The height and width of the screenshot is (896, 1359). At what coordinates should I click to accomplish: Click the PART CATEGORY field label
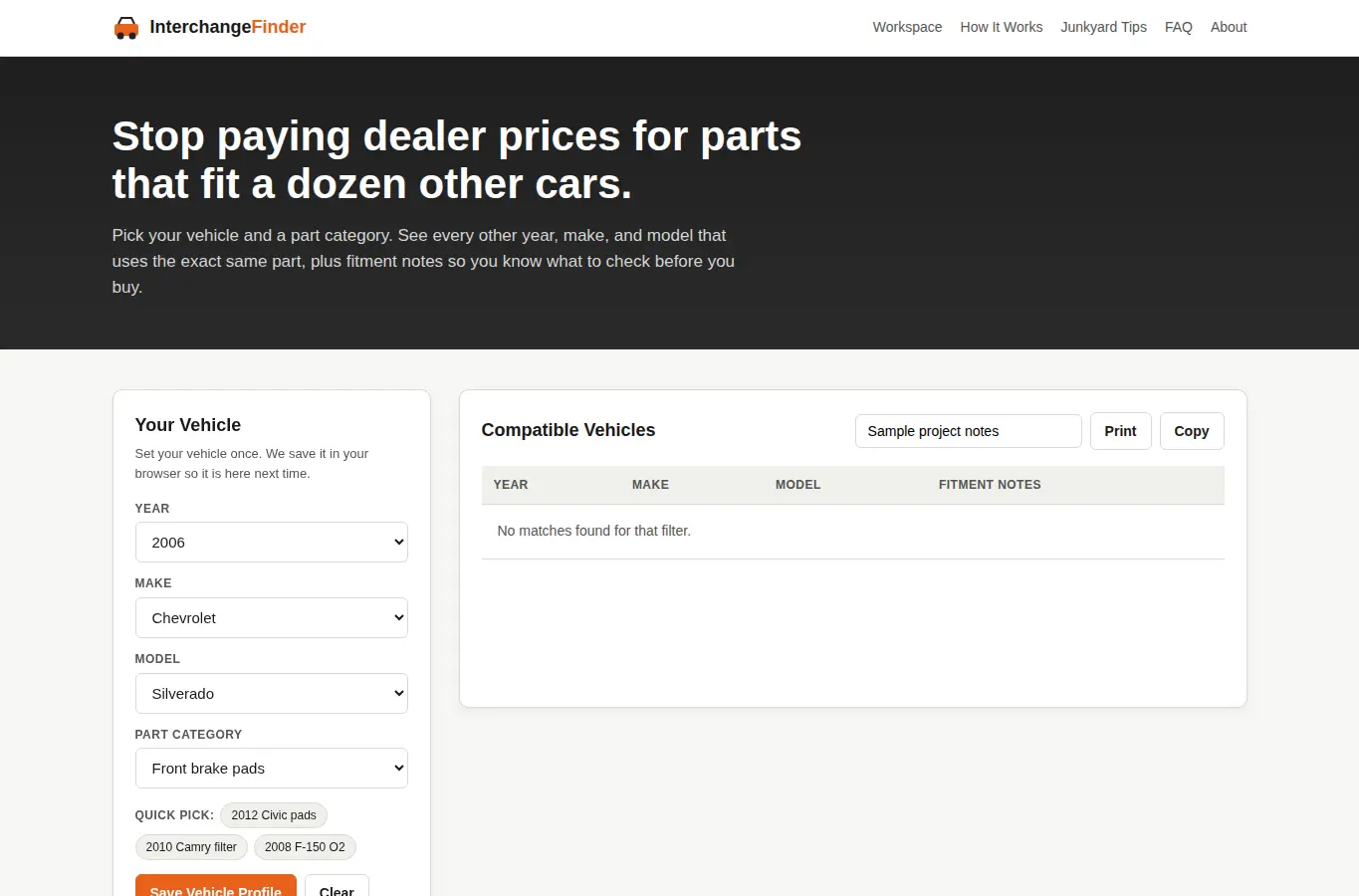[x=188, y=735]
